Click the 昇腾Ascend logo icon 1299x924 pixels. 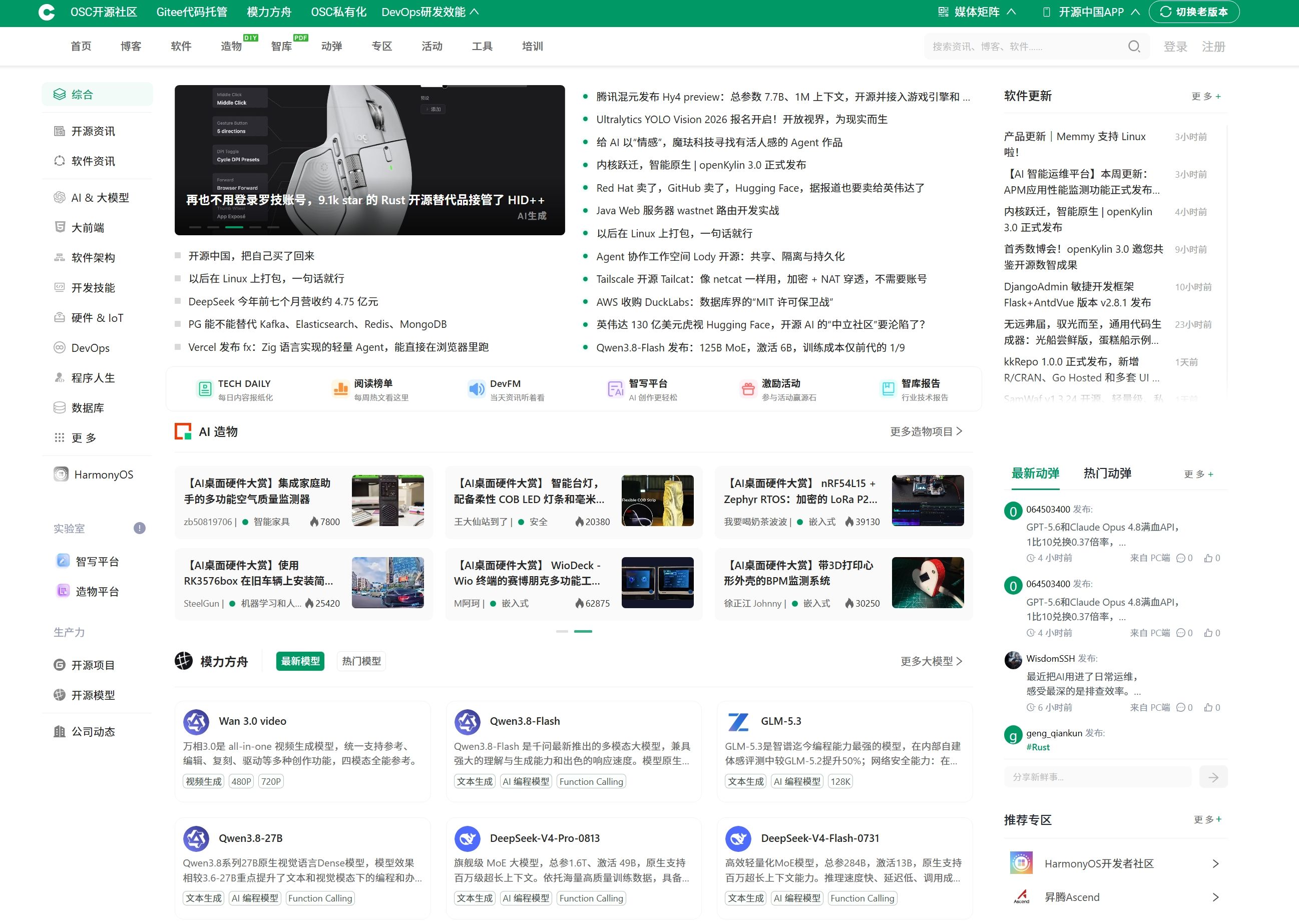tap(1021, 896)
